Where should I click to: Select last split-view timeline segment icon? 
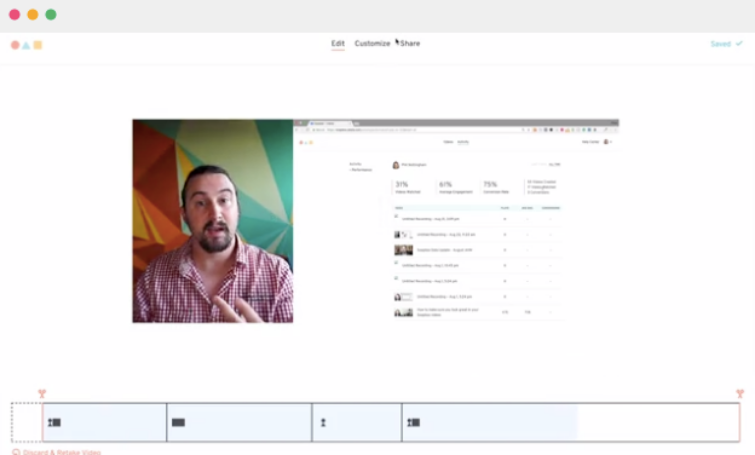pyautogui.click(x=414, y=422)
